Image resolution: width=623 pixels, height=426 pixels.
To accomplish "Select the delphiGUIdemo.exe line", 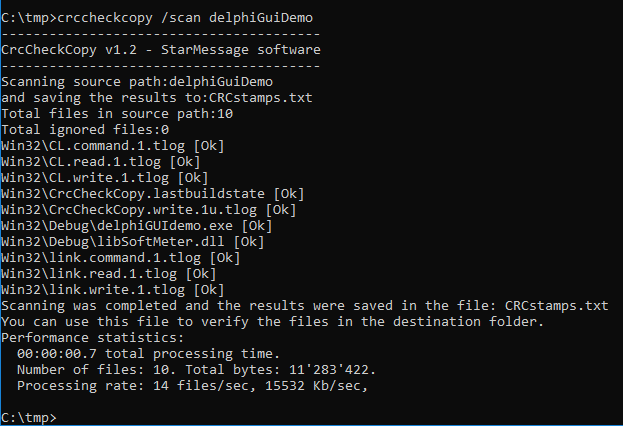I will pyautogui.click(x=137, y=226).
